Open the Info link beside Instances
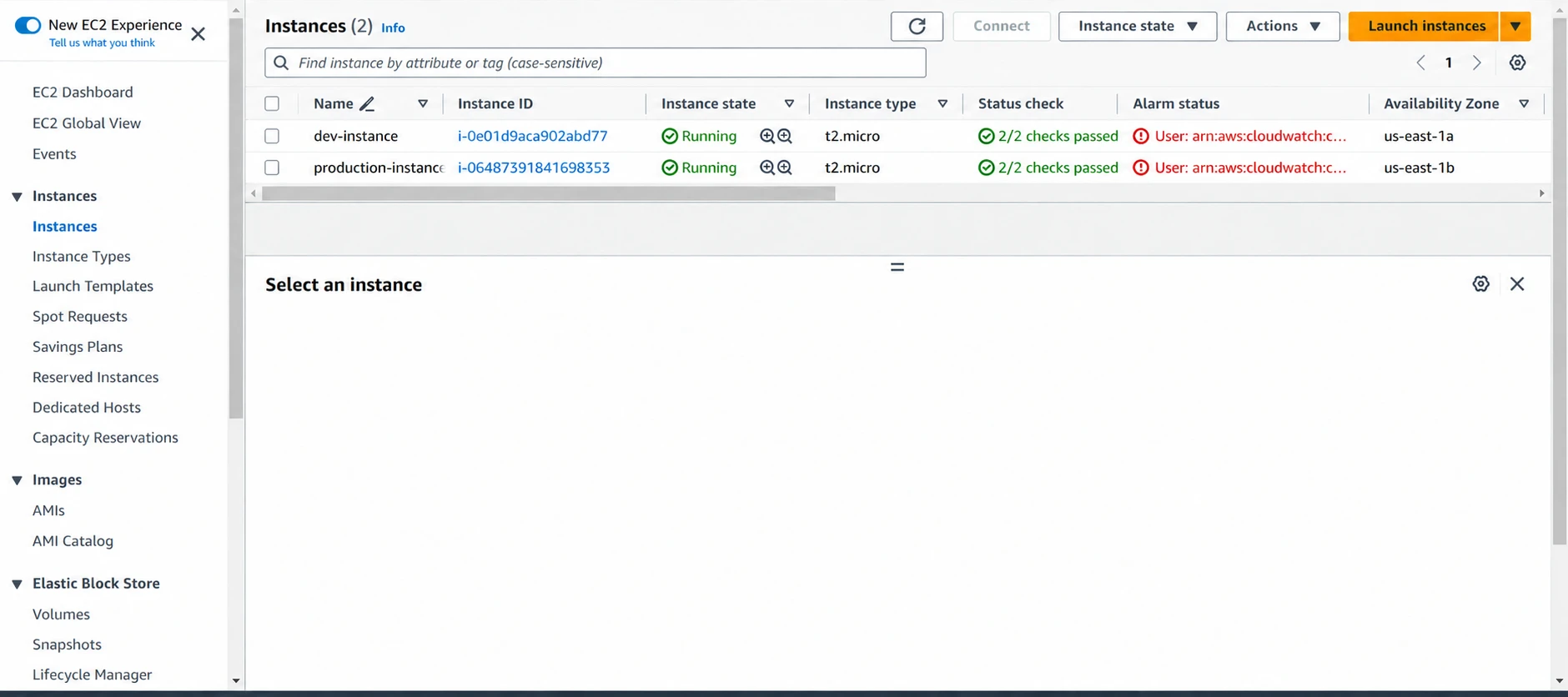The image size is (1568, 697). [x=393, y=28]
